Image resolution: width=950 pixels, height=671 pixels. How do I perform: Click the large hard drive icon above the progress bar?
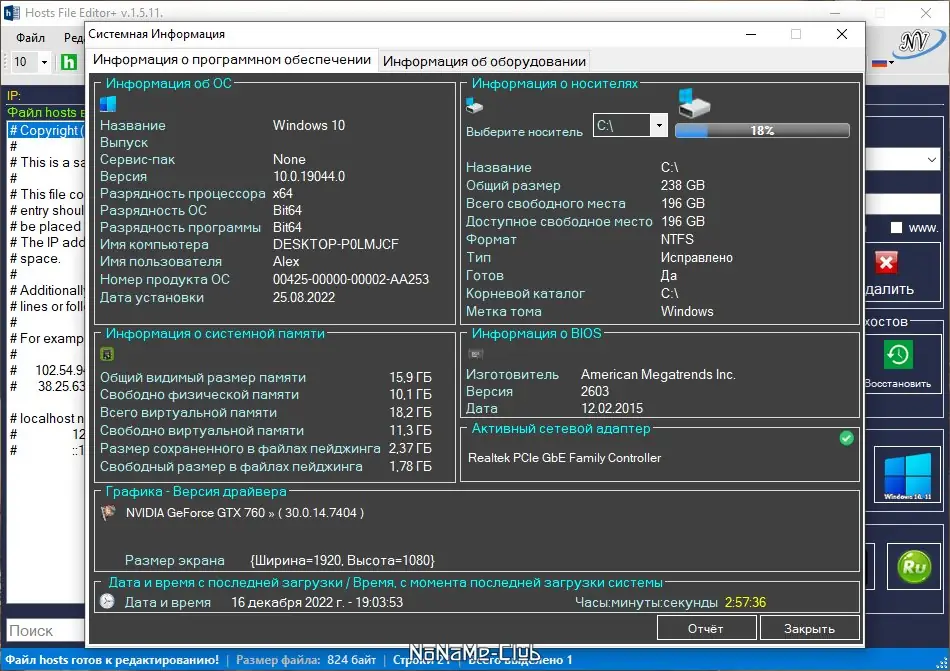(x=693, y=104)
